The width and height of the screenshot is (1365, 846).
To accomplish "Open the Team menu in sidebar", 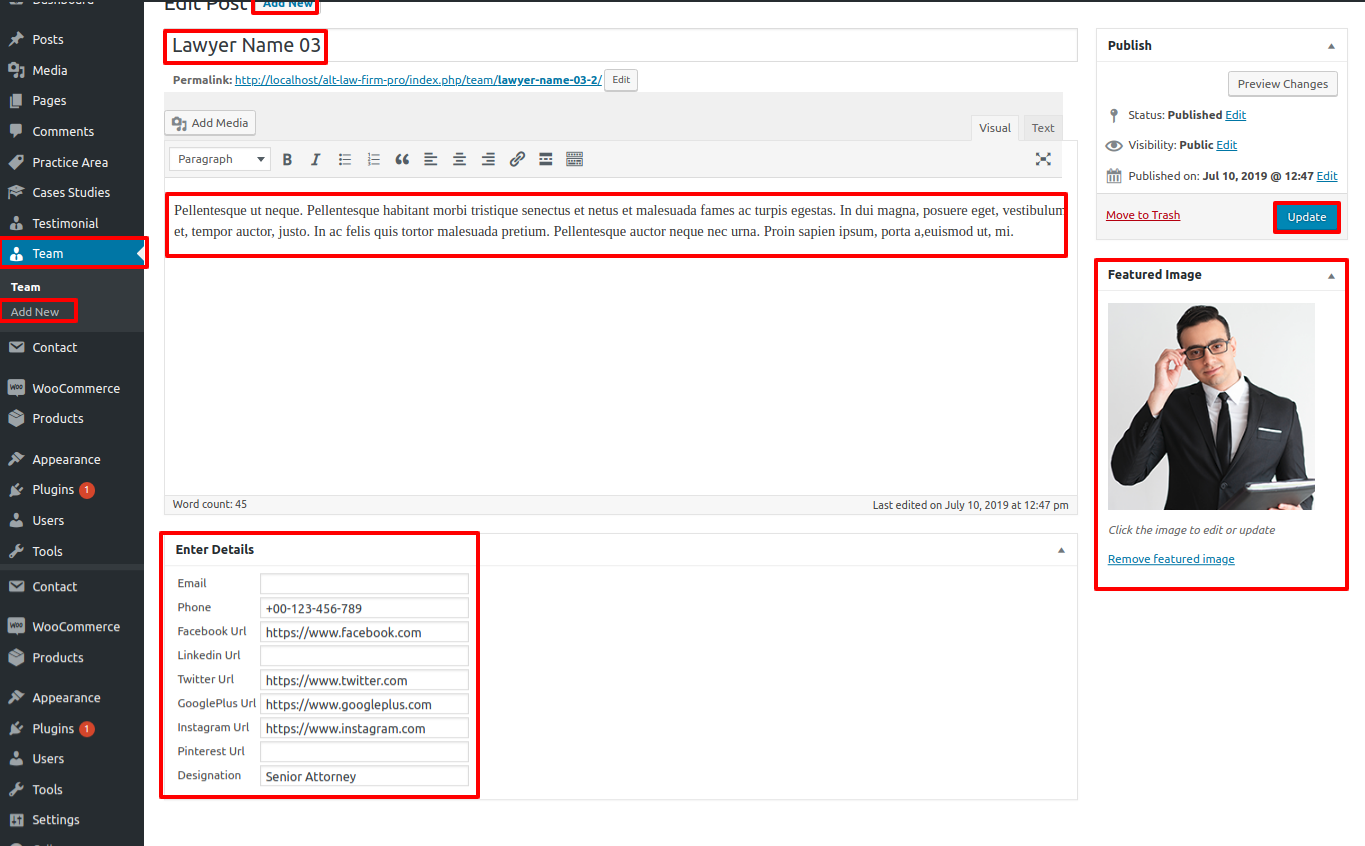I will coord(72,254).
